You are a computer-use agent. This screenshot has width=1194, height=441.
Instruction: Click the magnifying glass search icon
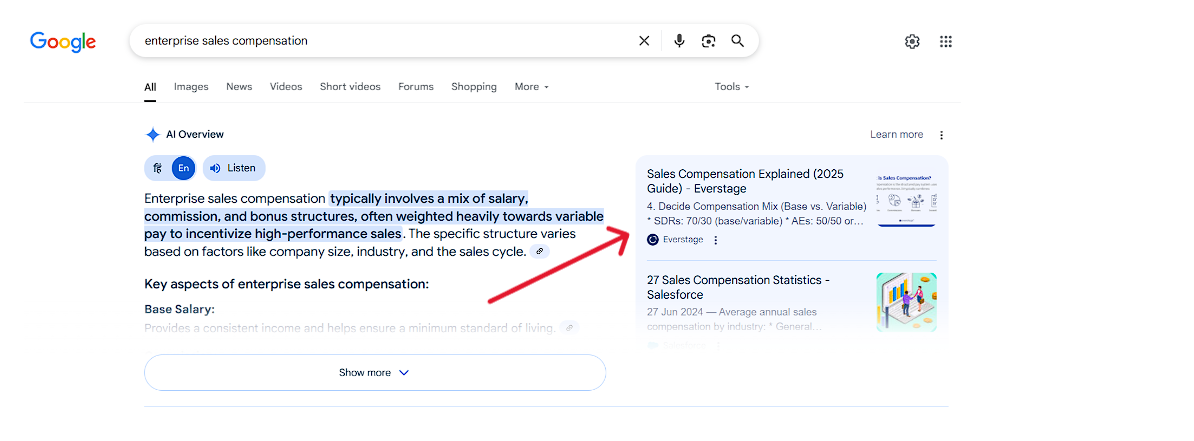737,41
